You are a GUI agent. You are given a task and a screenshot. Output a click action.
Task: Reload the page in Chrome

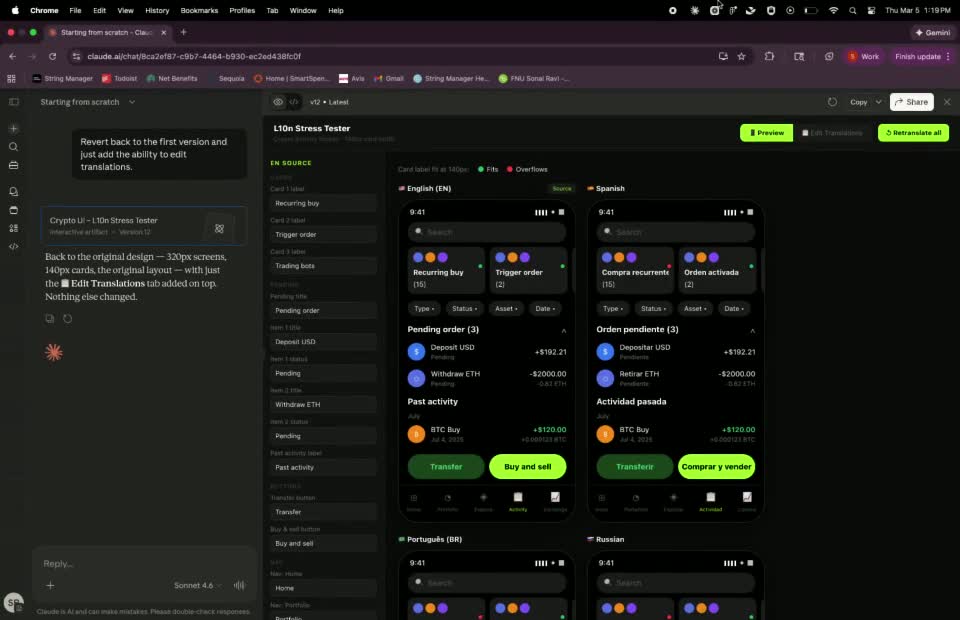coord(53,56)
